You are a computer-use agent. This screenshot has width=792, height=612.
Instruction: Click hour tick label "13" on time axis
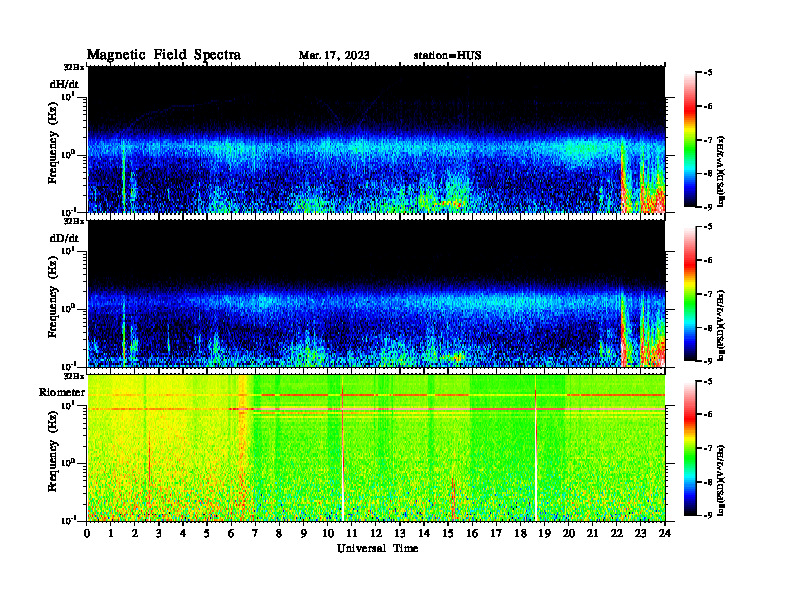coord(400,533)
